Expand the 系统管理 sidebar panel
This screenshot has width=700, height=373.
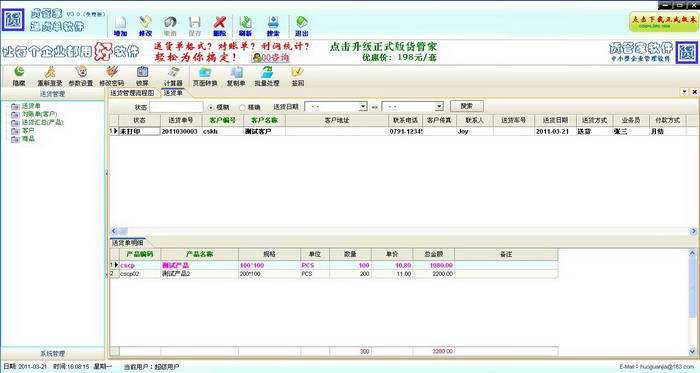point(53,353)
